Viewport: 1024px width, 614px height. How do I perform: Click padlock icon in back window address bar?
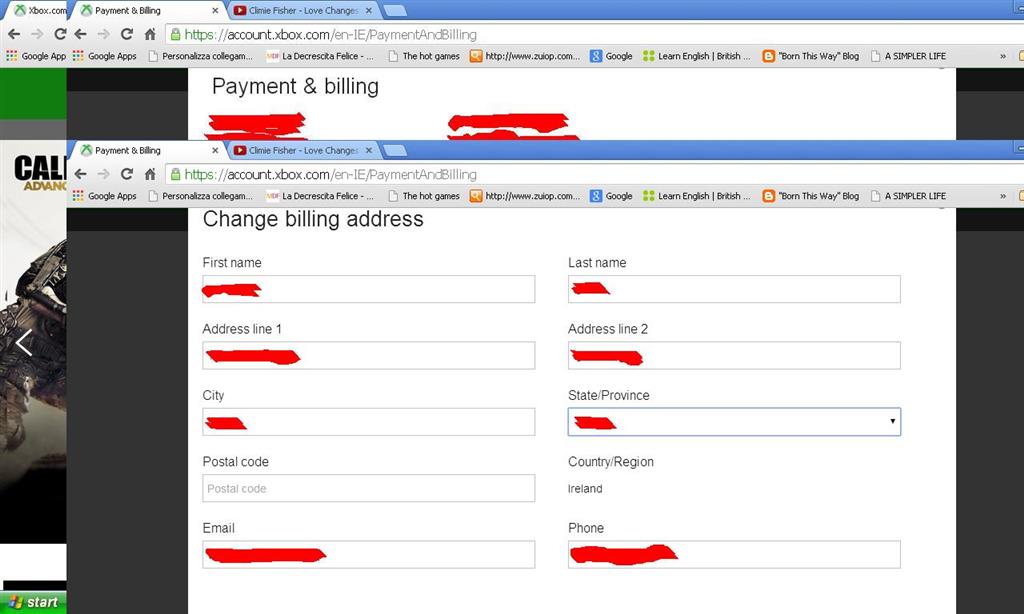point(175,35)
